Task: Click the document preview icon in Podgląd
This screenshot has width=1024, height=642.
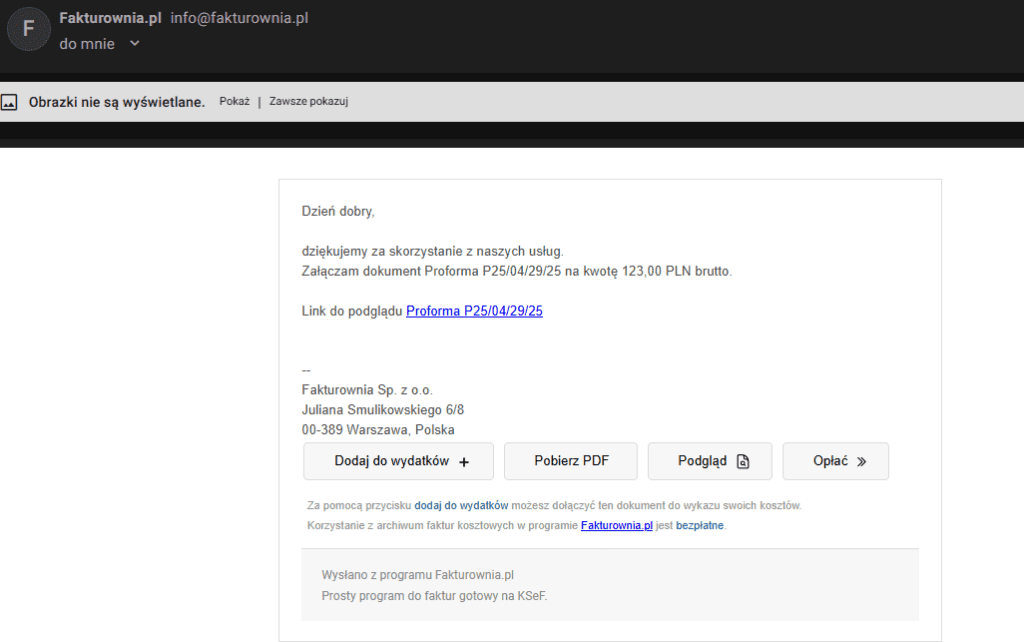Action: pos(742,462)
